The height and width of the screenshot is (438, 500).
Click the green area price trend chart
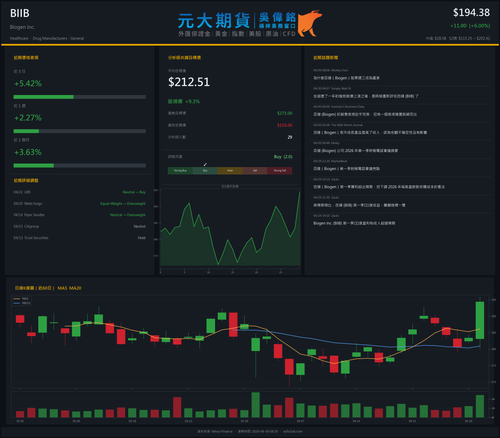[x=230, y=229]
